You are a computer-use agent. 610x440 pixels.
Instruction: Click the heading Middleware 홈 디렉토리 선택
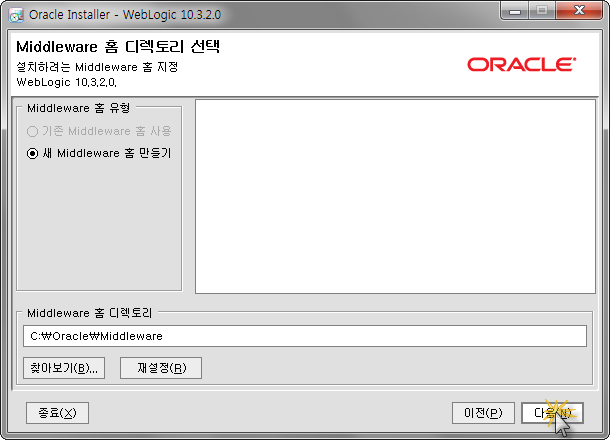(118, 47)
